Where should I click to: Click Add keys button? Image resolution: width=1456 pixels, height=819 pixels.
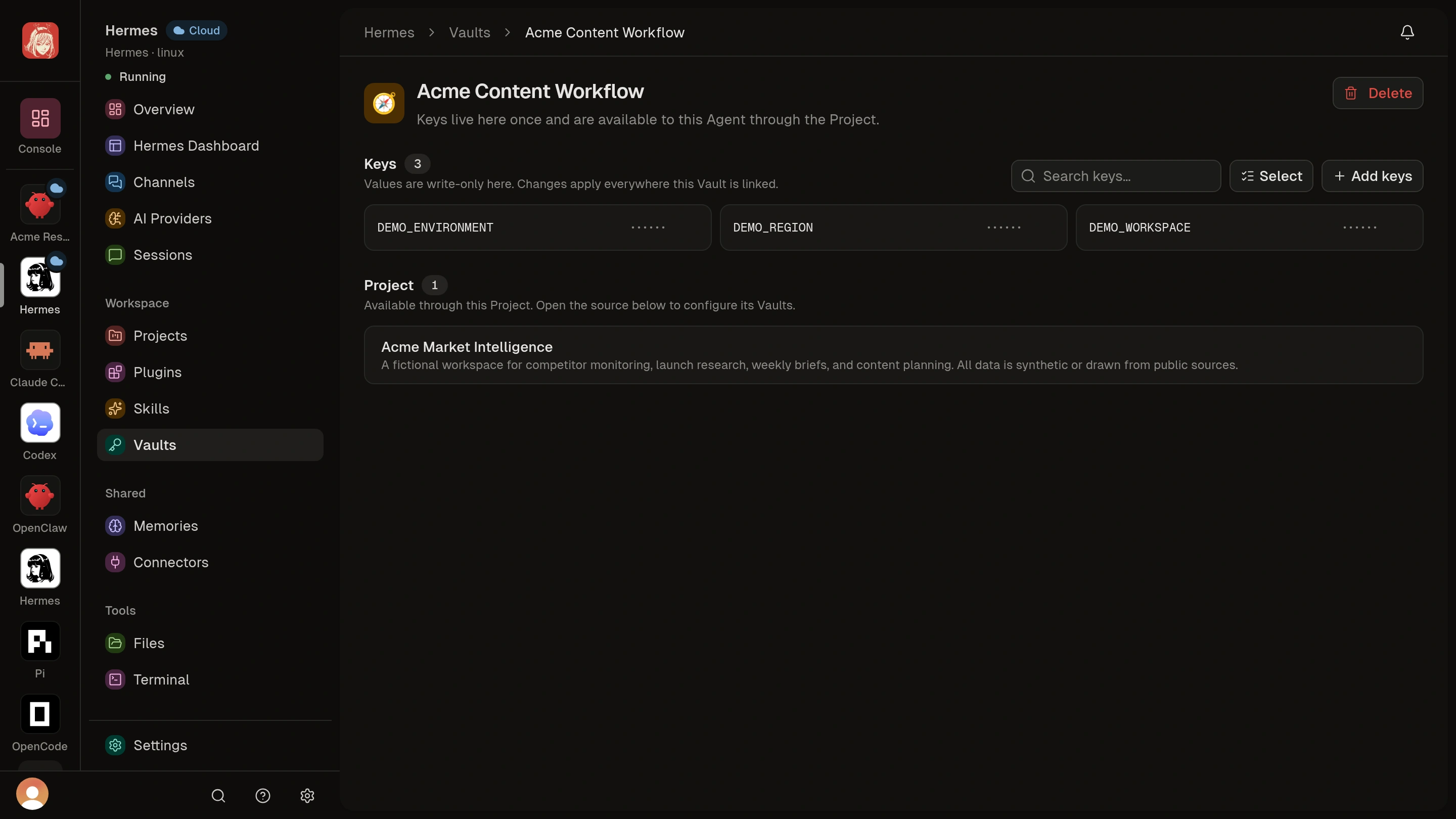point(1373,176)
